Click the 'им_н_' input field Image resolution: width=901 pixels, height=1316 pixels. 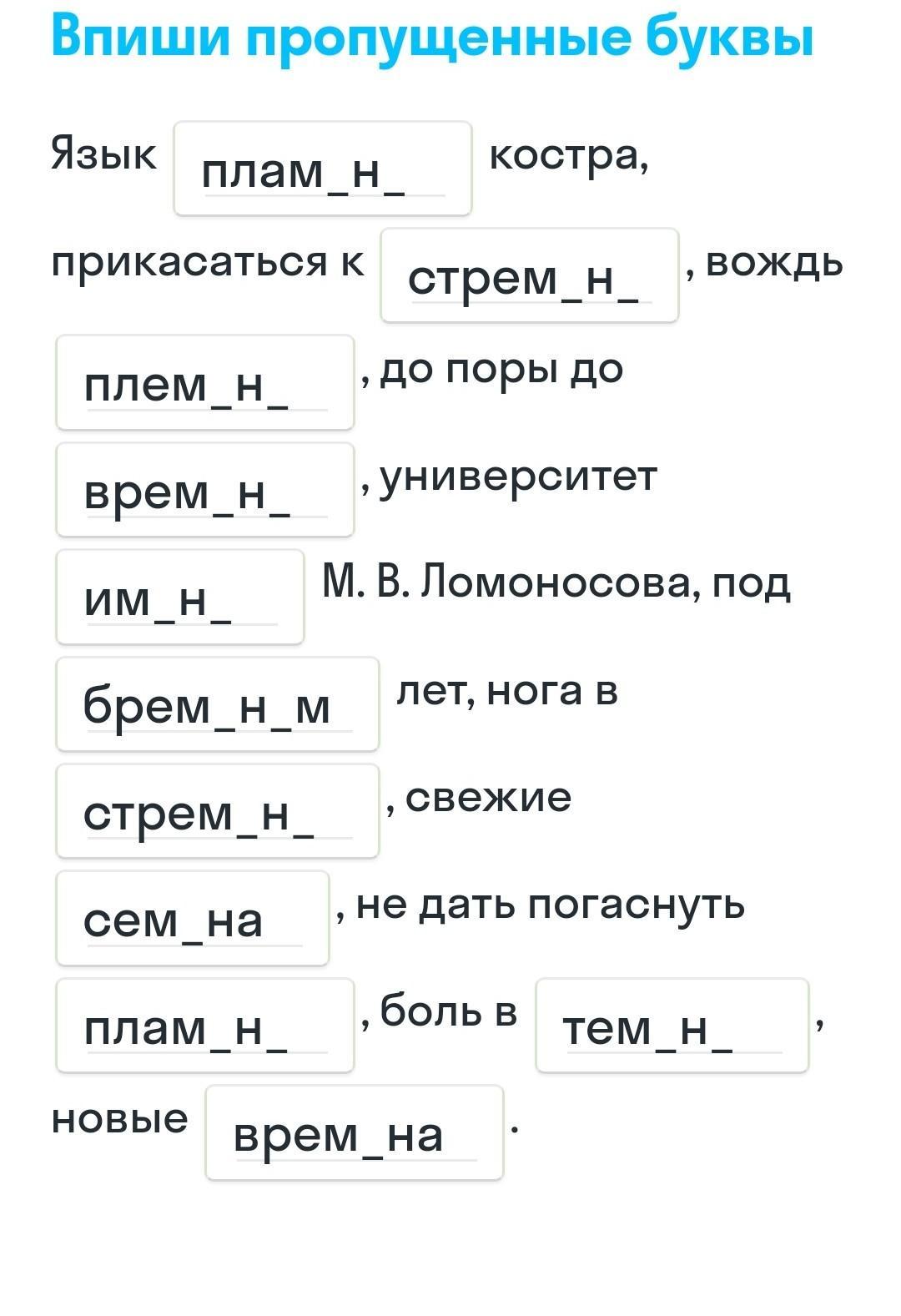(x=179, y=597)
